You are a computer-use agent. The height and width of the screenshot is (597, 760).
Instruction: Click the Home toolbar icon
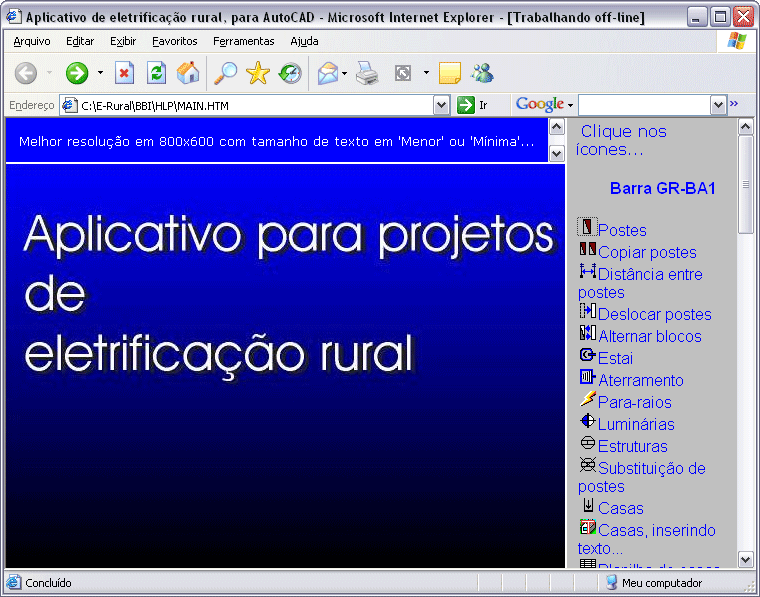(x=188, y=73)
